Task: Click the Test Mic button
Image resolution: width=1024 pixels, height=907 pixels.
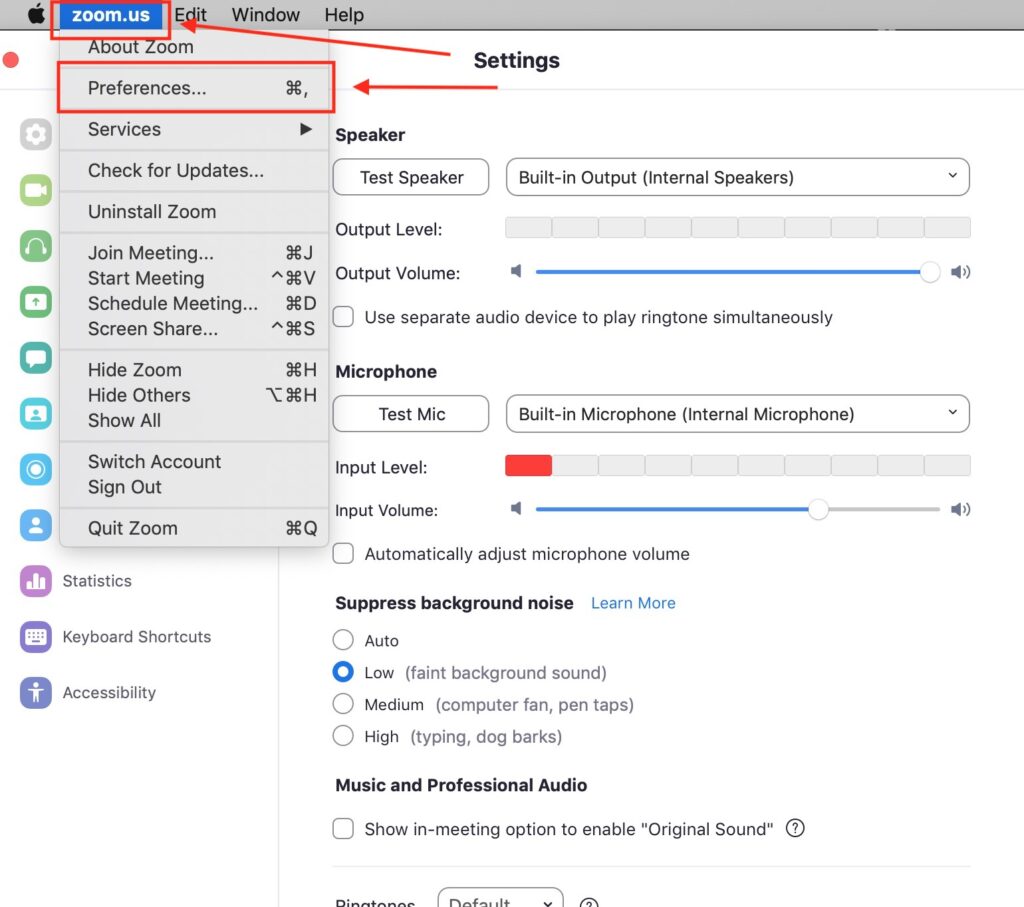Action: click(x=411, y=413)
